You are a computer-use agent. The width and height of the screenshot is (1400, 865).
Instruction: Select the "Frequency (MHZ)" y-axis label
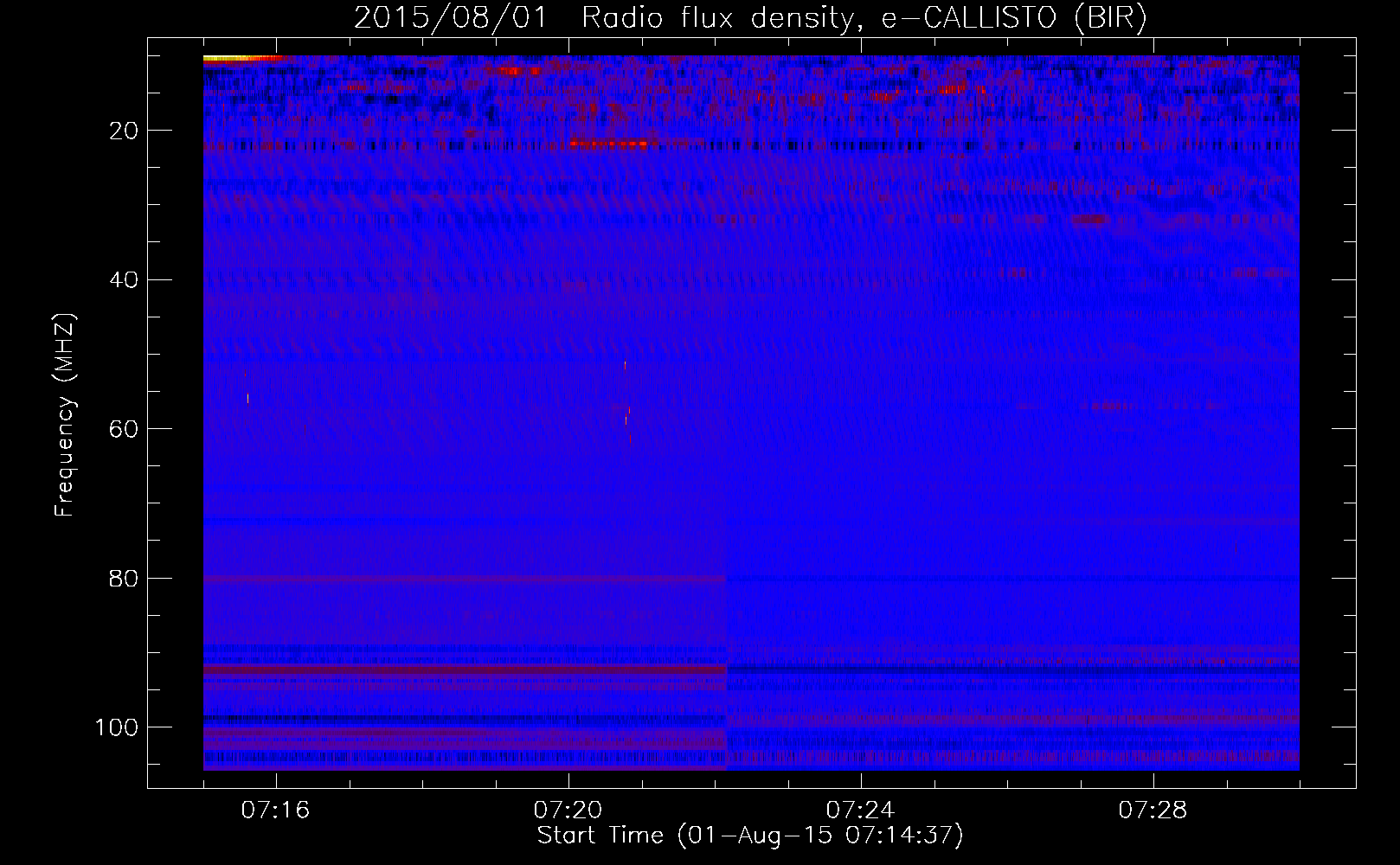65,415
